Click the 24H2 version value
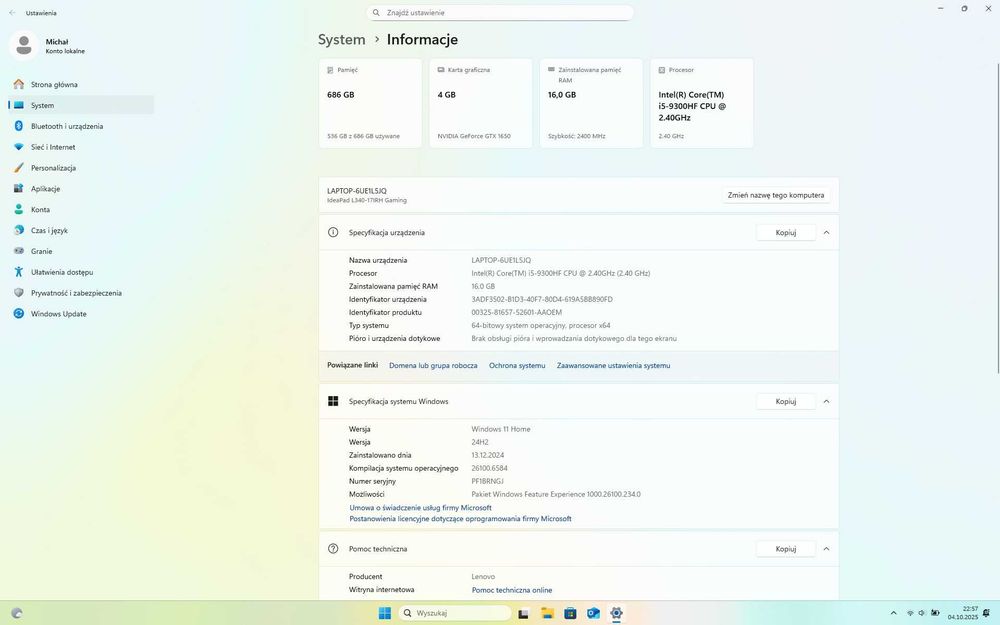 click(x=480, y=442)
